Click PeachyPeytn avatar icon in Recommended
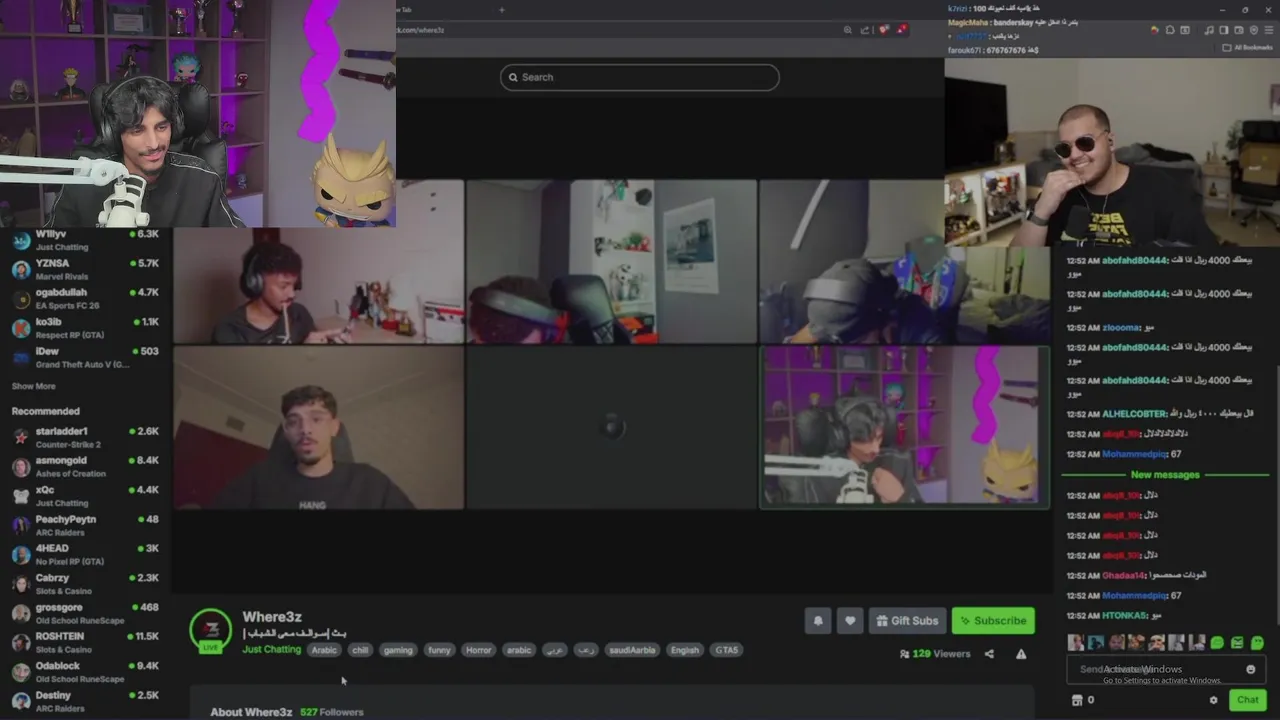Viewport: 1280px width, 720px height. [20, 525]
